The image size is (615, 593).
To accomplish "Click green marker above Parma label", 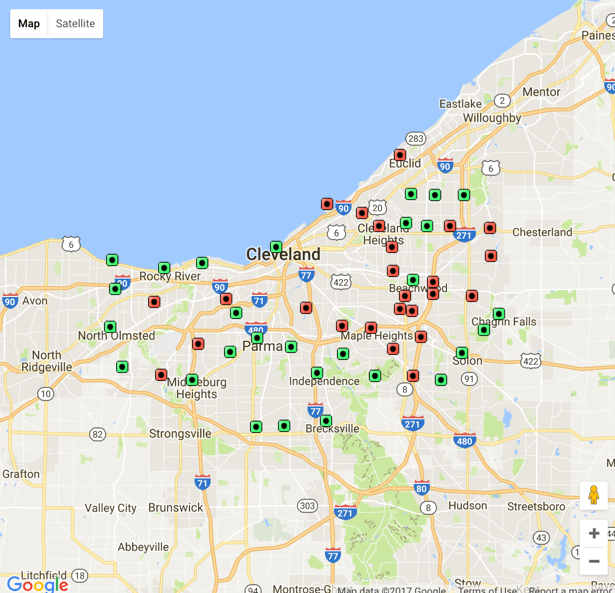I will (x=257, y=338).
